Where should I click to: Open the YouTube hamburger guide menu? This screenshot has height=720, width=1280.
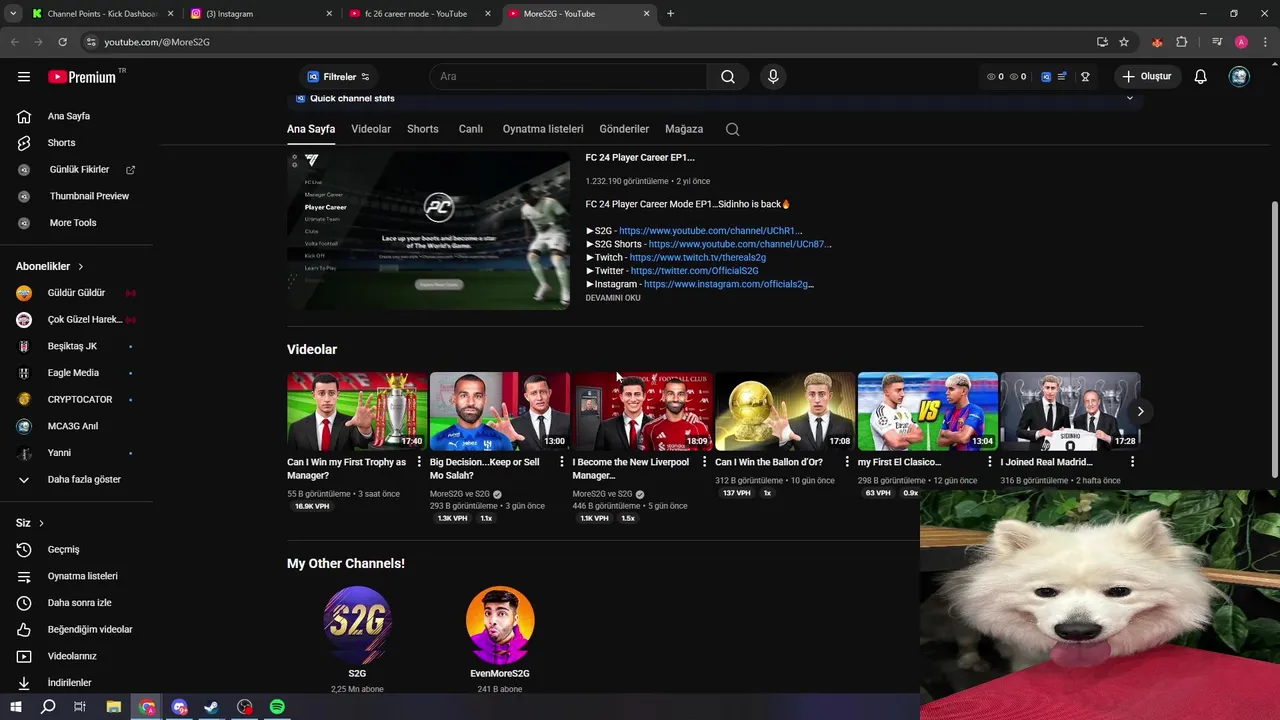[24, 77]
